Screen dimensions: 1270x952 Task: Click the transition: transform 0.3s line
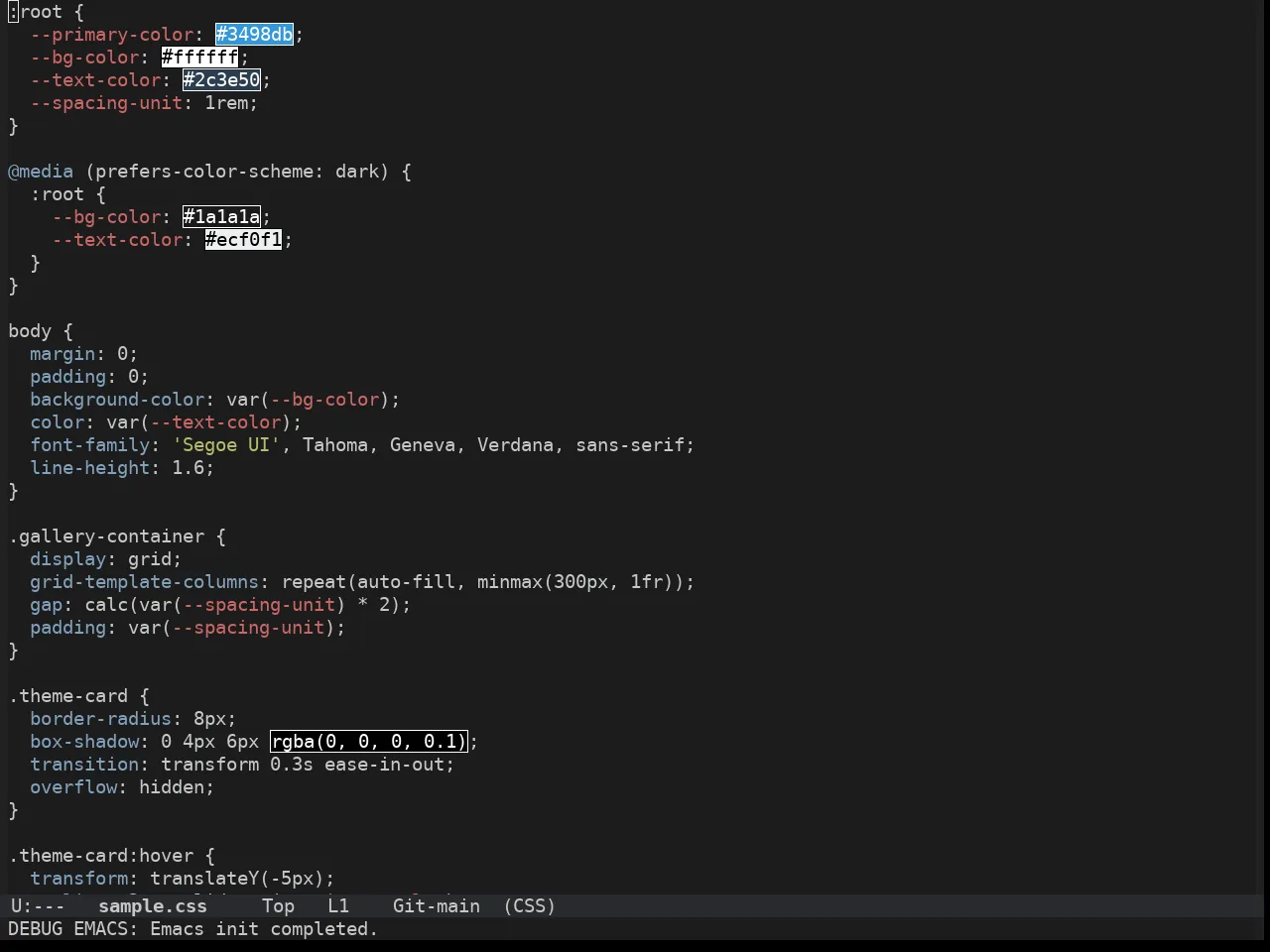[x=242, y=765]
